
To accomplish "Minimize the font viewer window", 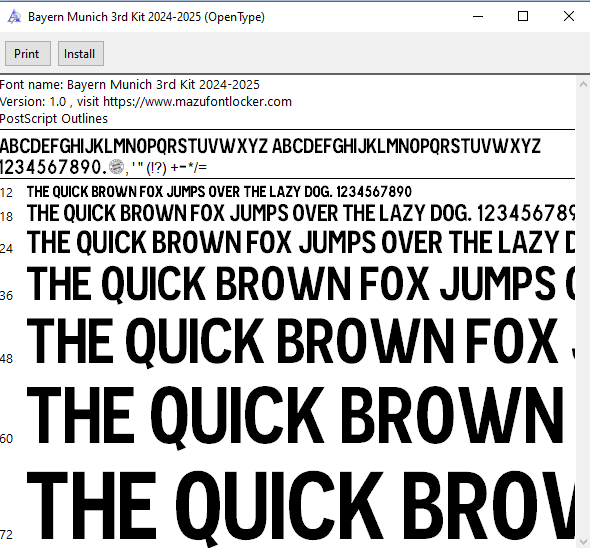I will pyautogui.click(x=478, y=17).
